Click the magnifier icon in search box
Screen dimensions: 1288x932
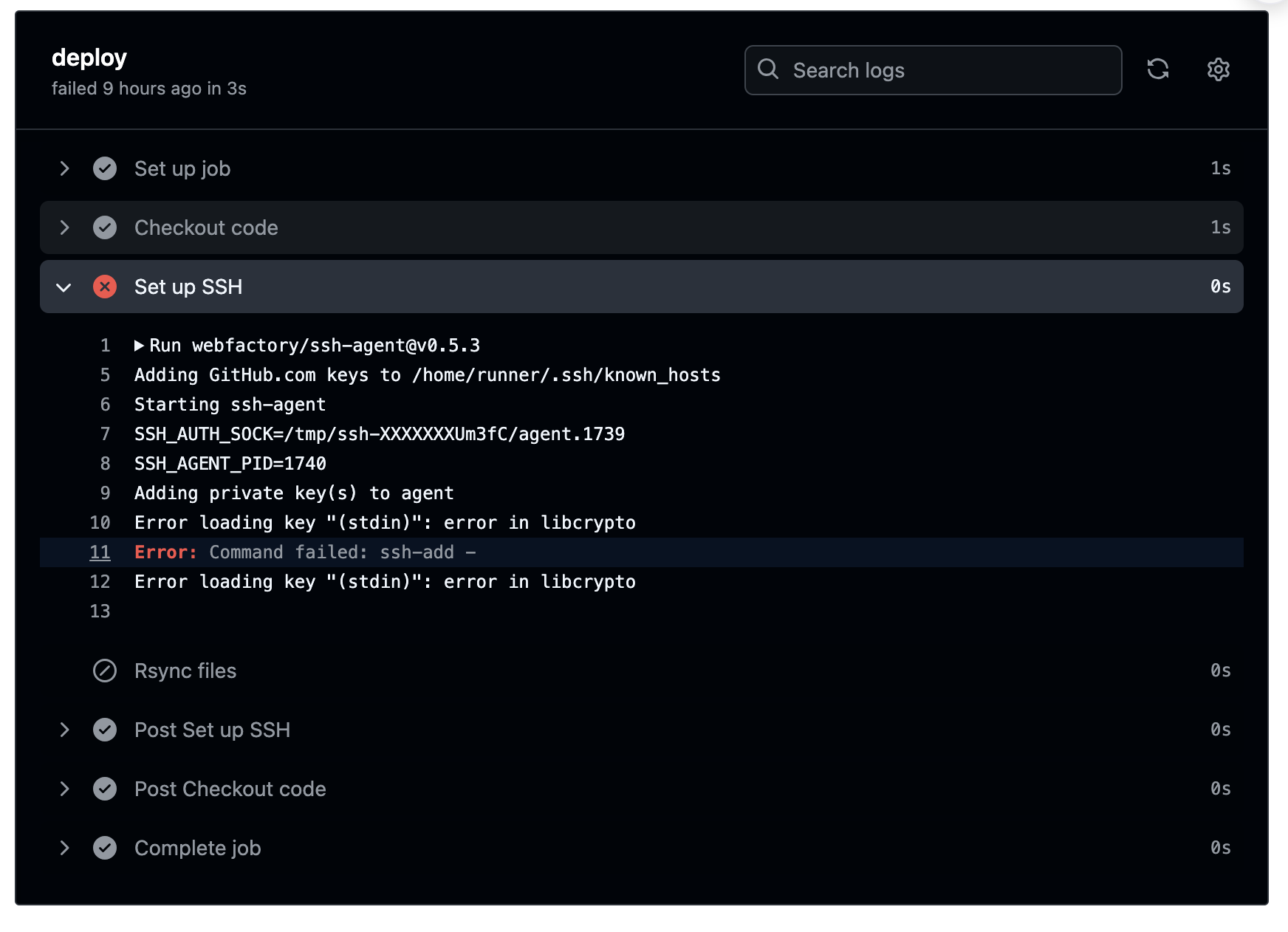tap(768, 69)
